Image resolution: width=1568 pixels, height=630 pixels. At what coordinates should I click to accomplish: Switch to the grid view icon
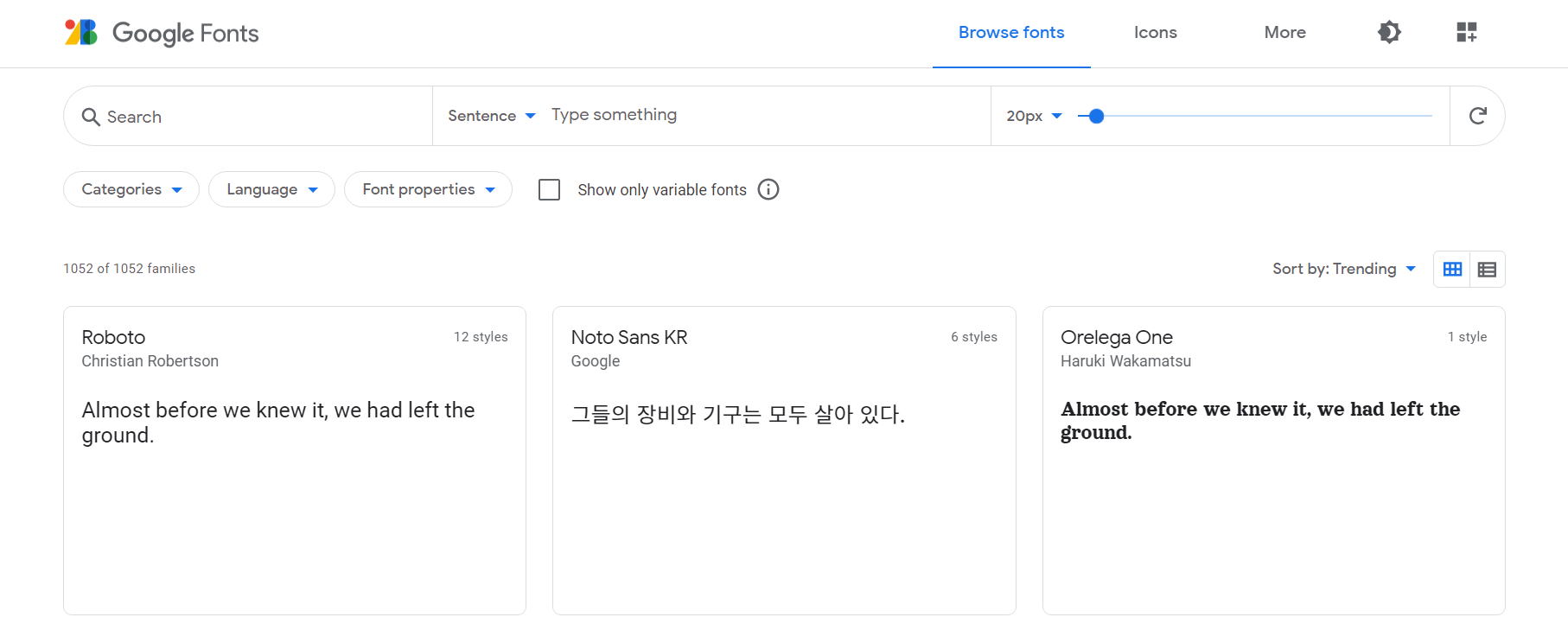click(1453, 269)
